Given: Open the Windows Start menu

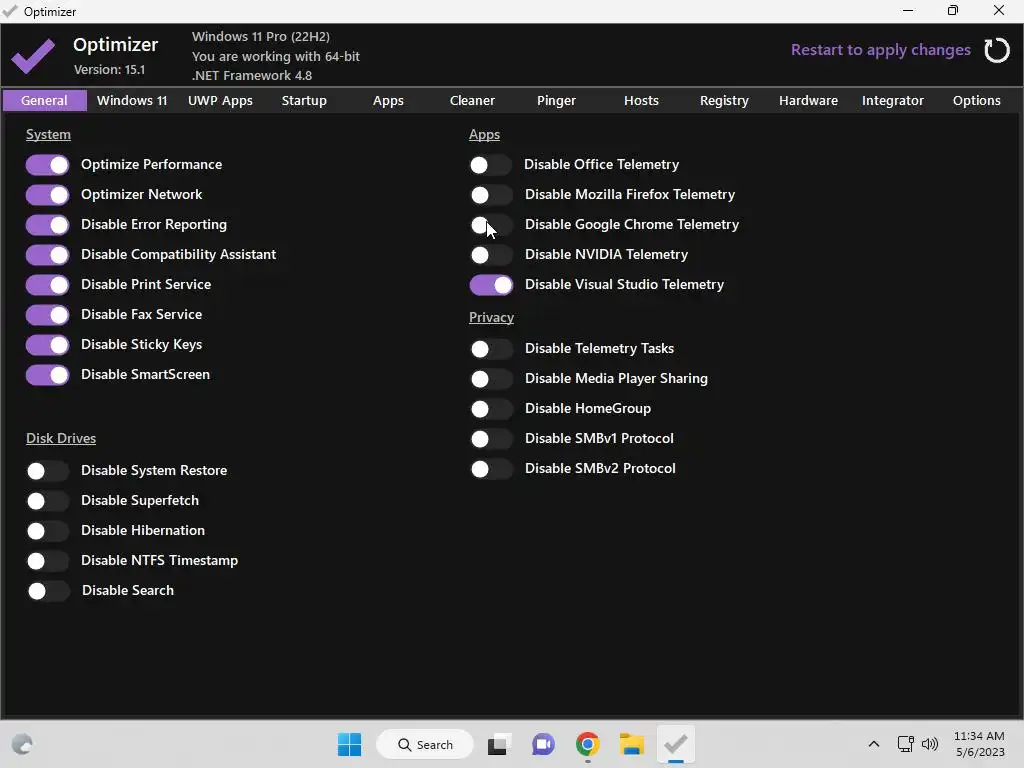Looking at the screenshot, I should [349, 744].
